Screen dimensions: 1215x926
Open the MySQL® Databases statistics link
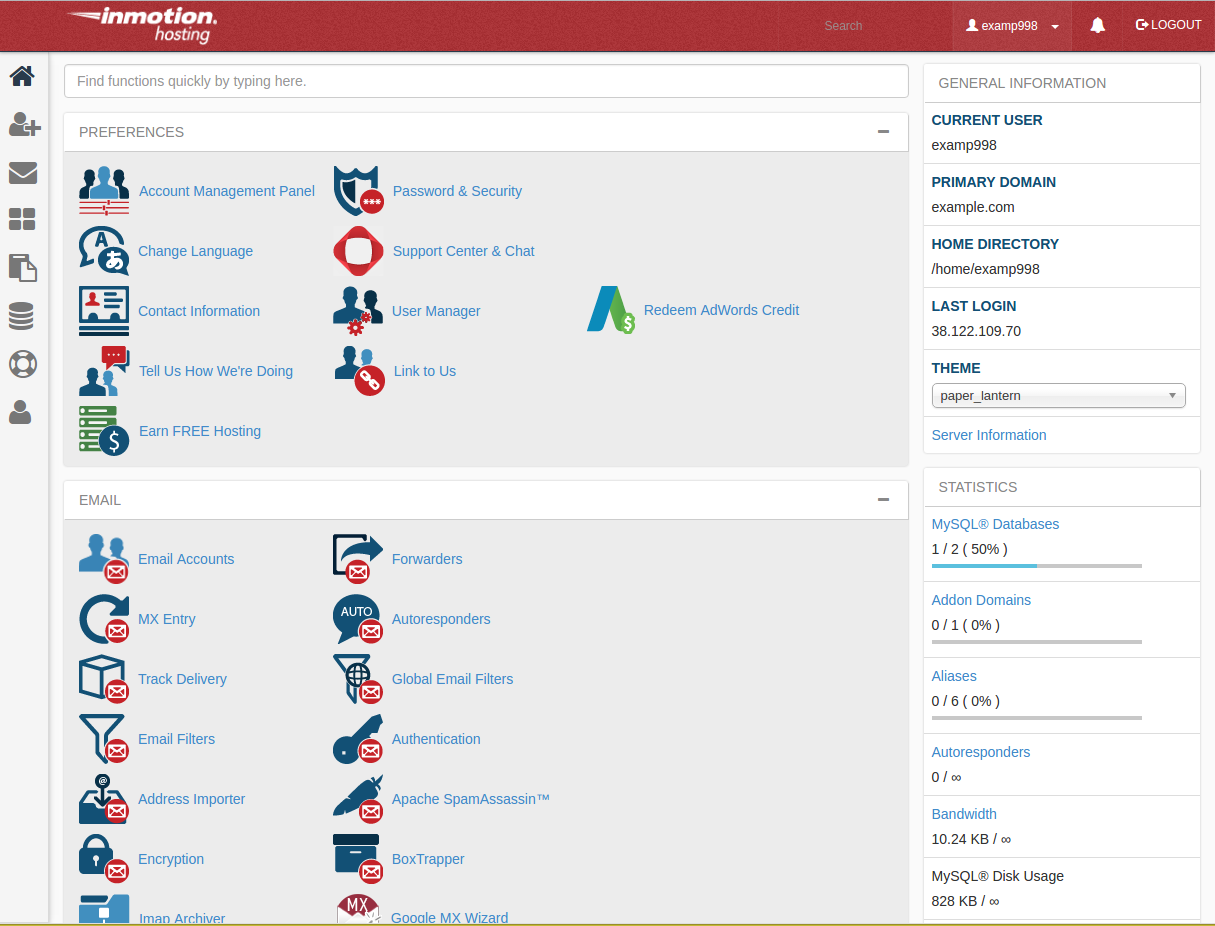click(x=994, y=524)
